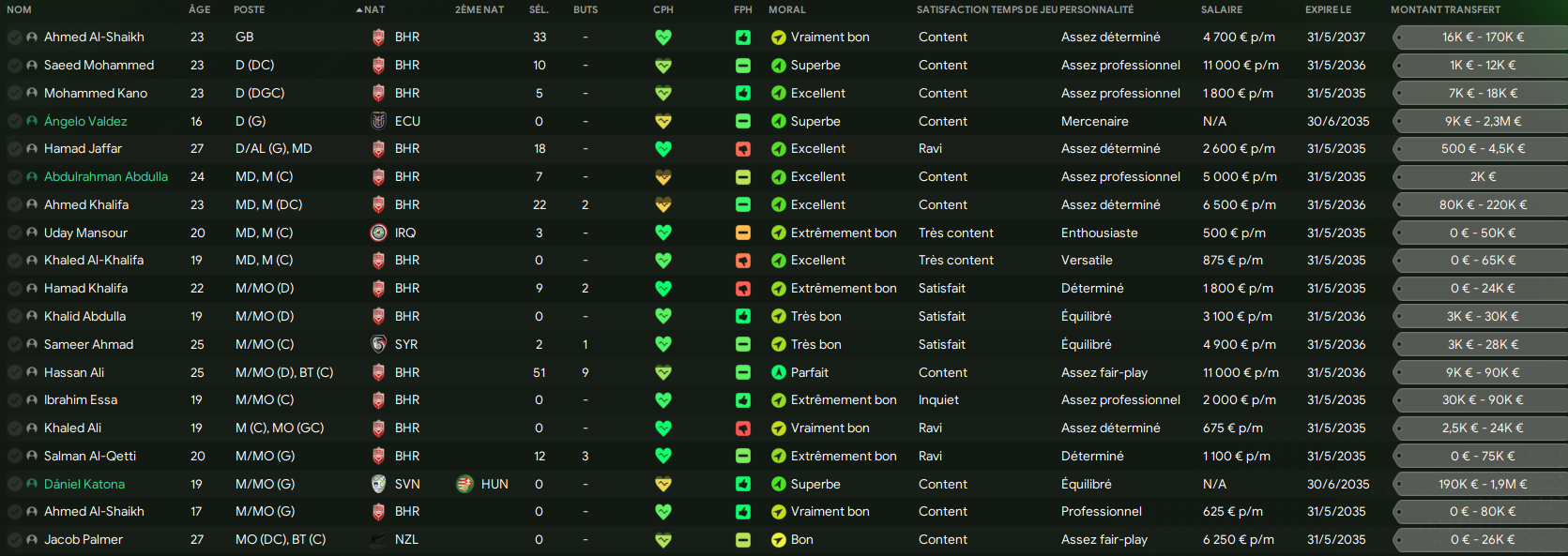Sort the list by the NAT column header
The image size is (1568, 556).
(373, 9)
